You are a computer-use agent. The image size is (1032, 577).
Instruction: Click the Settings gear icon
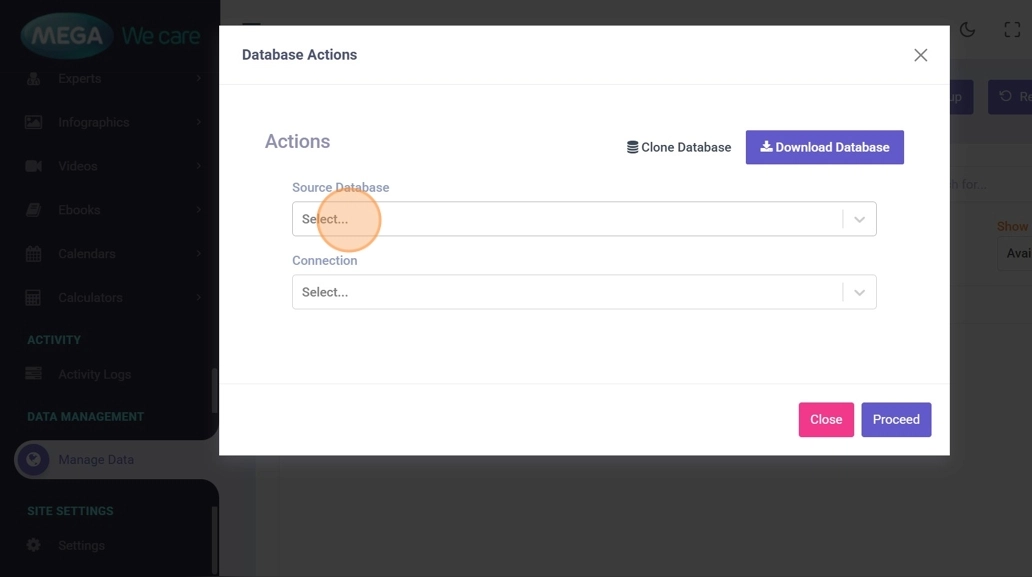(x=33, y=546)
